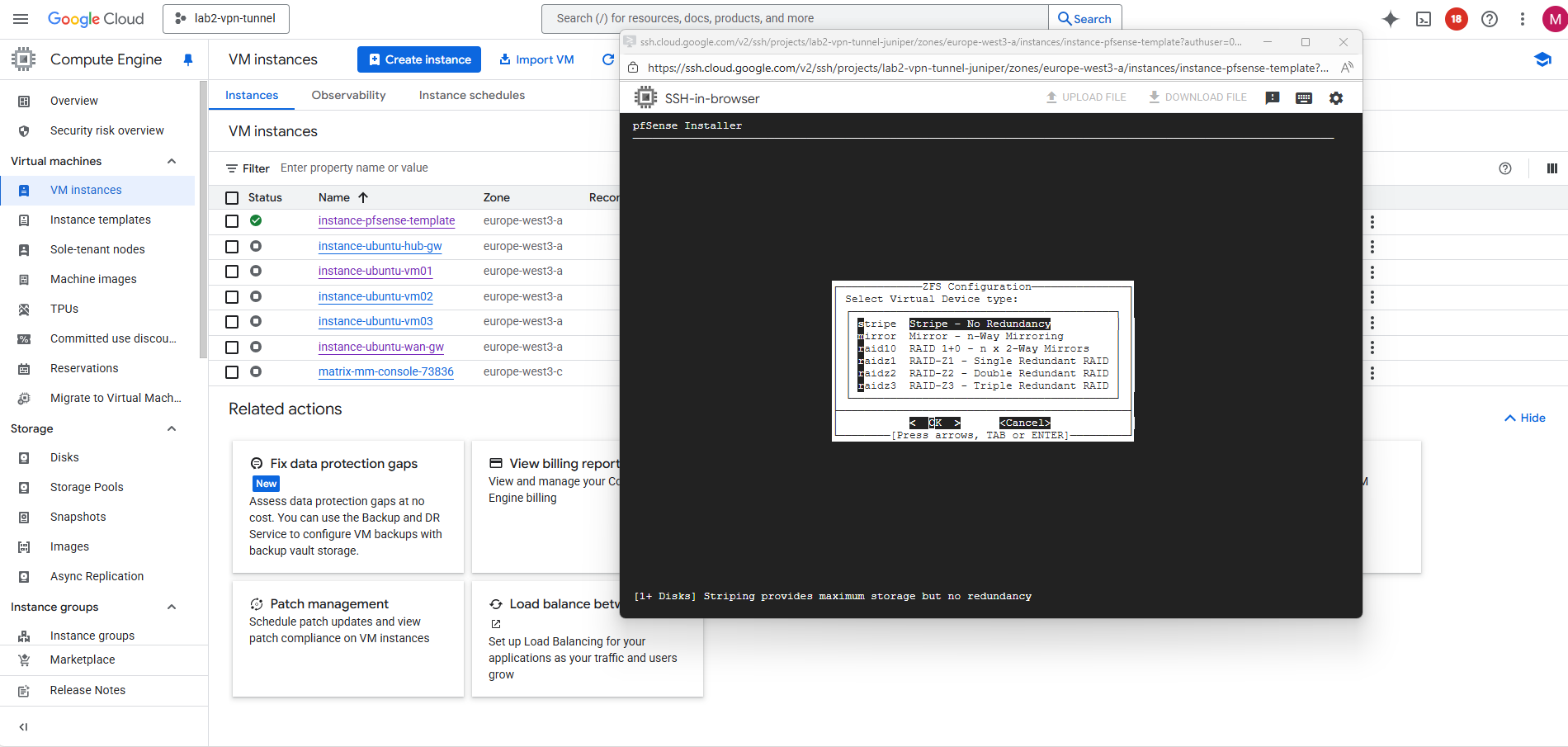Open the instance-ubuntu-hub-gw link
The image size is (1568, 747).
pos(380,246)
